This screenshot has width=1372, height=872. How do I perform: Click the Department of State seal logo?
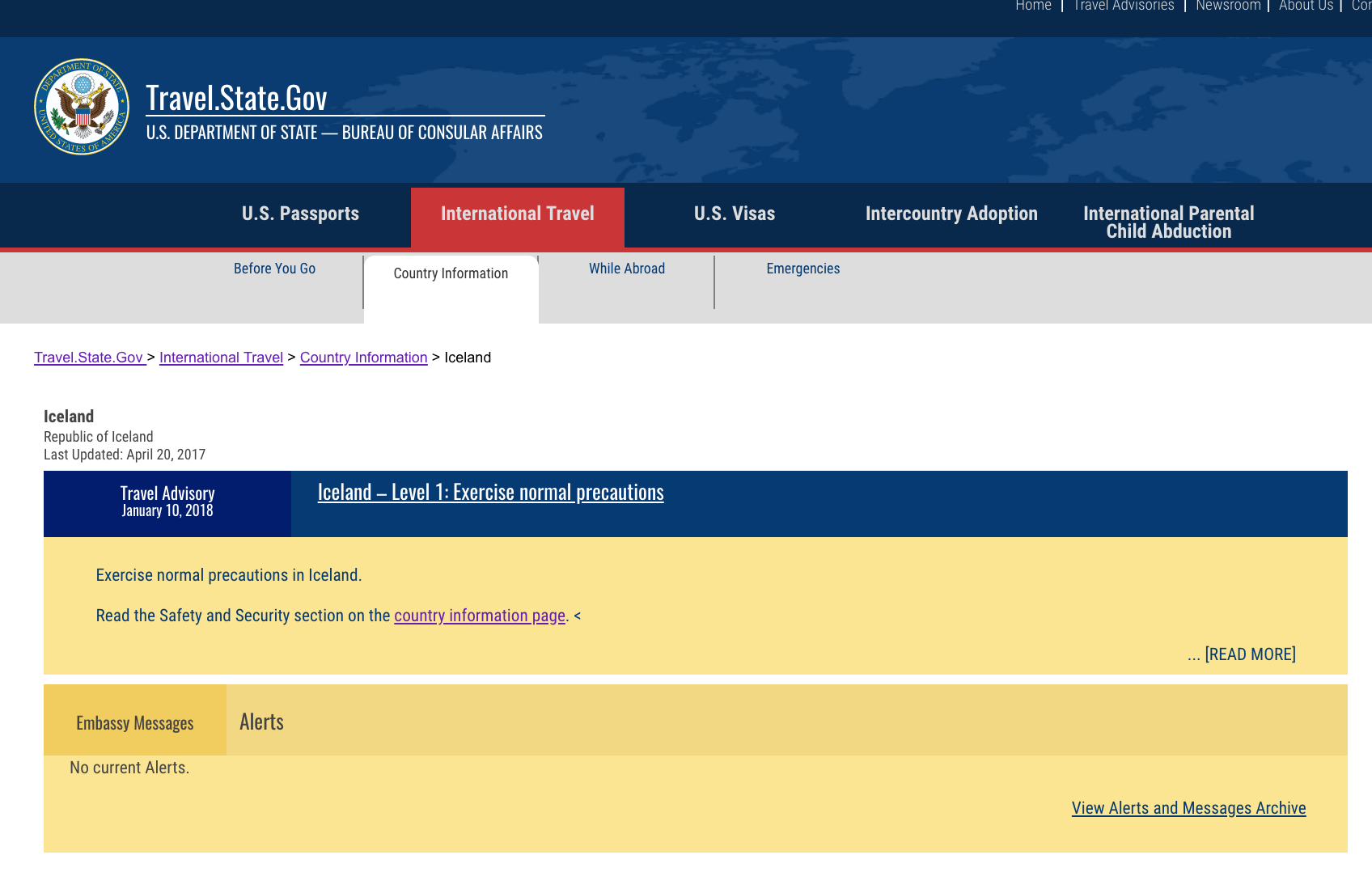(x=82, y=107)
